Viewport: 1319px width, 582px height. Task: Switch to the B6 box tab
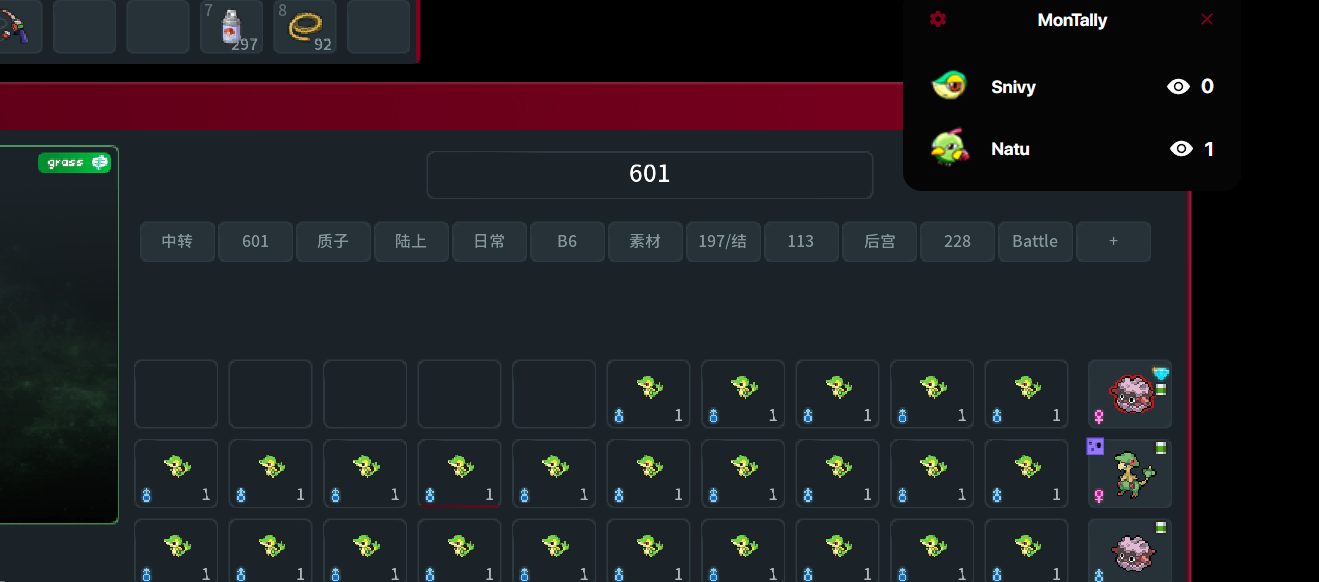pyautogui.click(x=567, y=242)
